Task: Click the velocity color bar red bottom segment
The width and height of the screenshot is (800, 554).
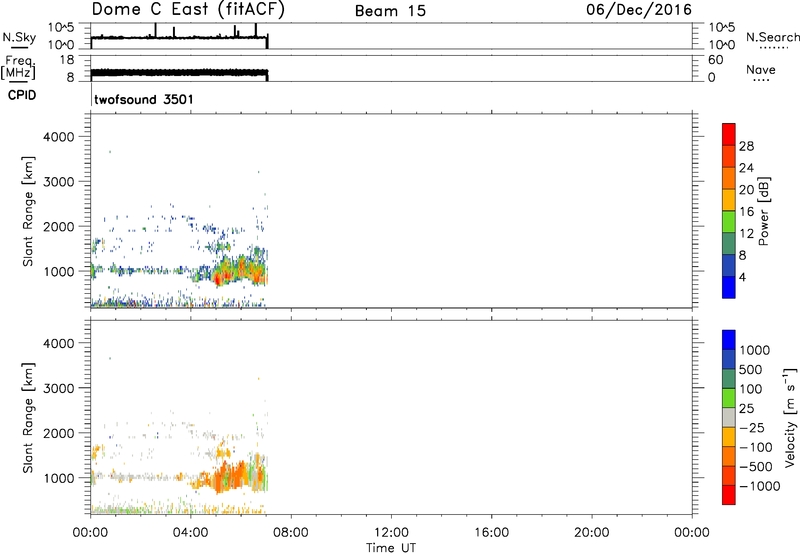Action: (729, 495)
